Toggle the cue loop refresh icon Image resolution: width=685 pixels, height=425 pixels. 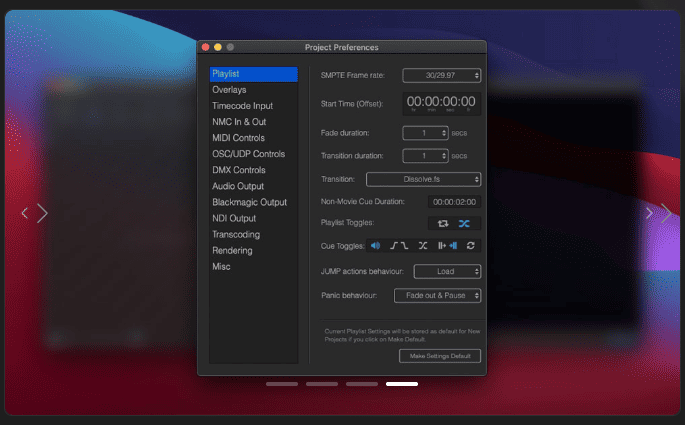coord(471,245)
